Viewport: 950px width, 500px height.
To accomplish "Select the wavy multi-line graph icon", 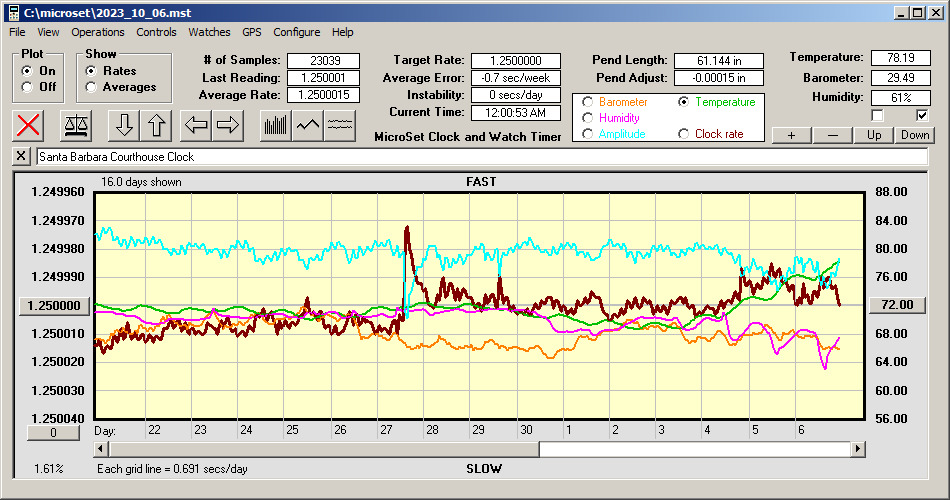I will point(341,125).
